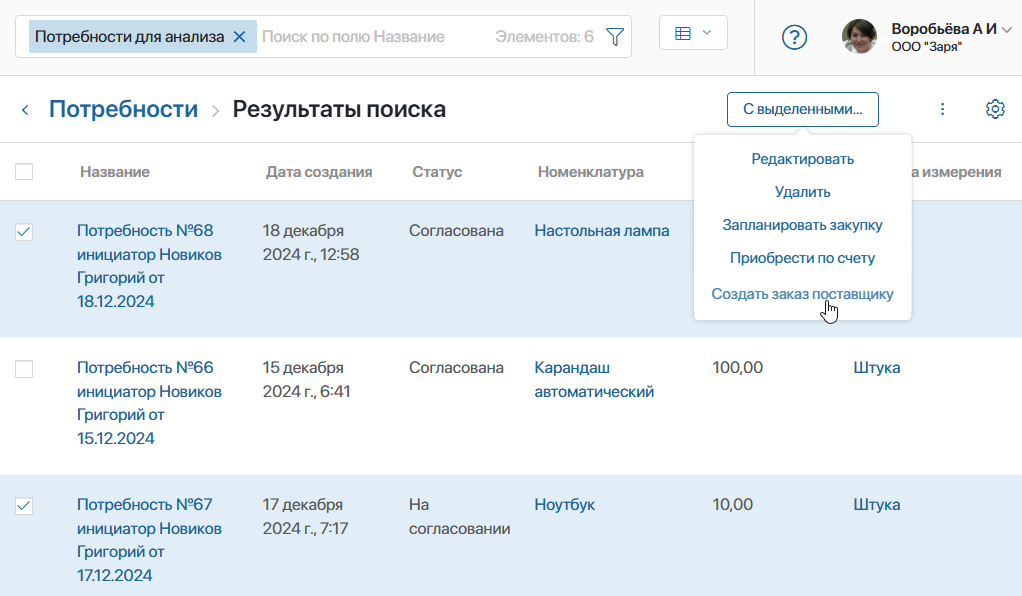Check the Потребность №66 row checkbox
The image size is (1022, 596).
pos(24,369)
